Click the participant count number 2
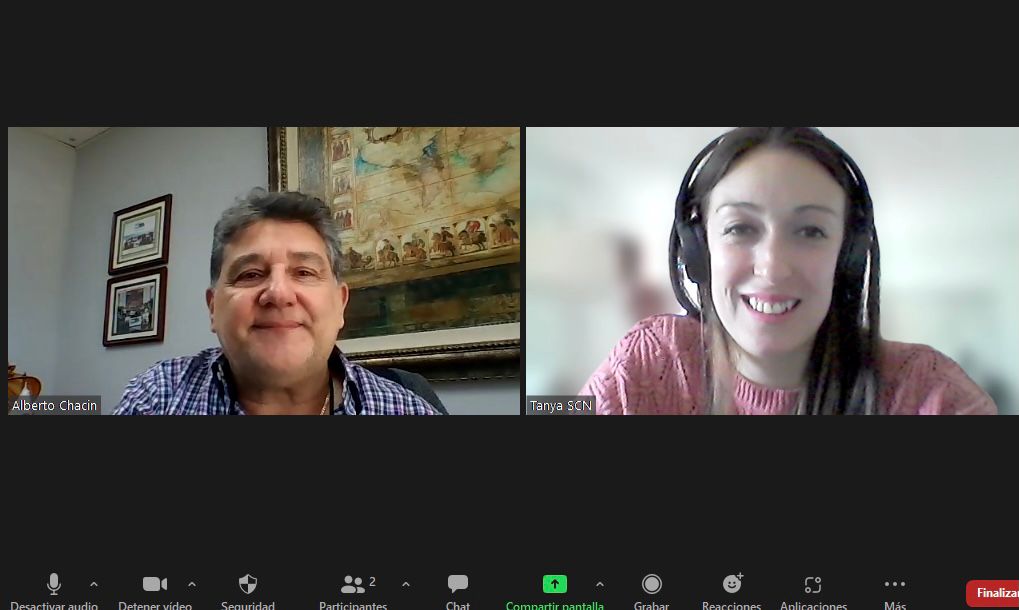The width and height of the screenshot is (1019, 610). pyautogui.click(x=373, y=582)
